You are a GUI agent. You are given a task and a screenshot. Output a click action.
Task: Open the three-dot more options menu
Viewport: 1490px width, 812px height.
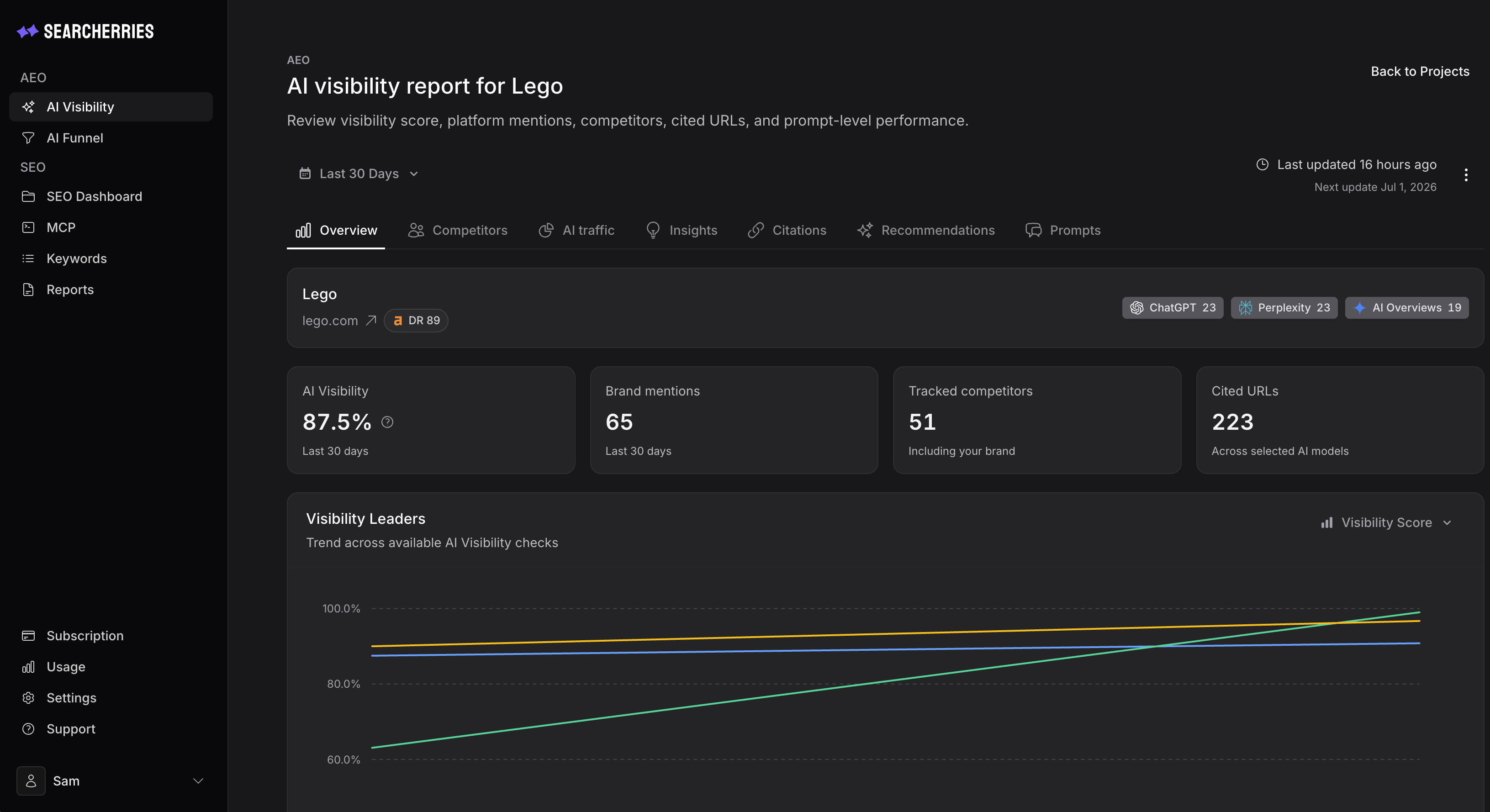[1466, 174]
